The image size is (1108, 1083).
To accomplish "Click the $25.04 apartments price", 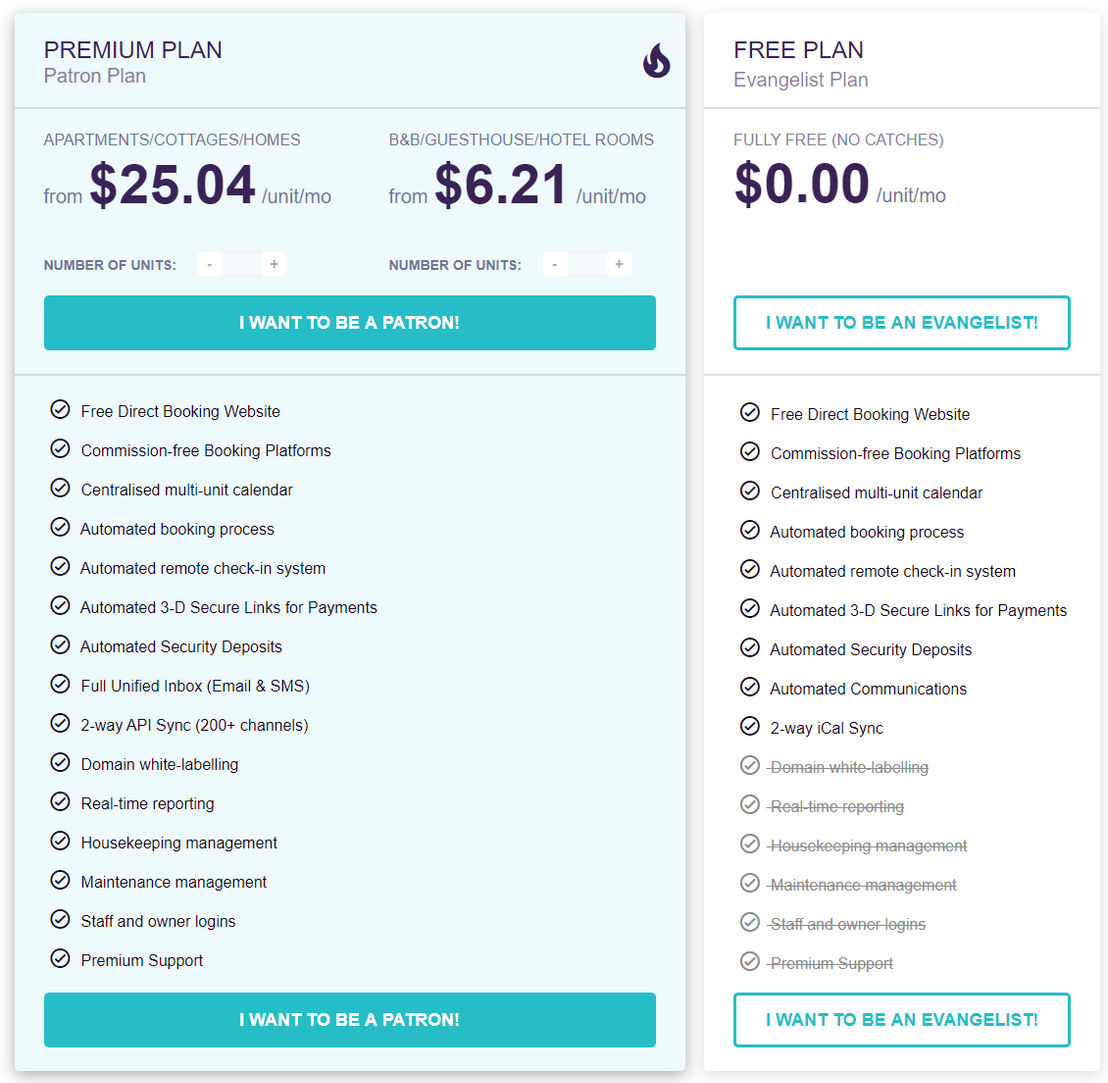I will 172,184.
